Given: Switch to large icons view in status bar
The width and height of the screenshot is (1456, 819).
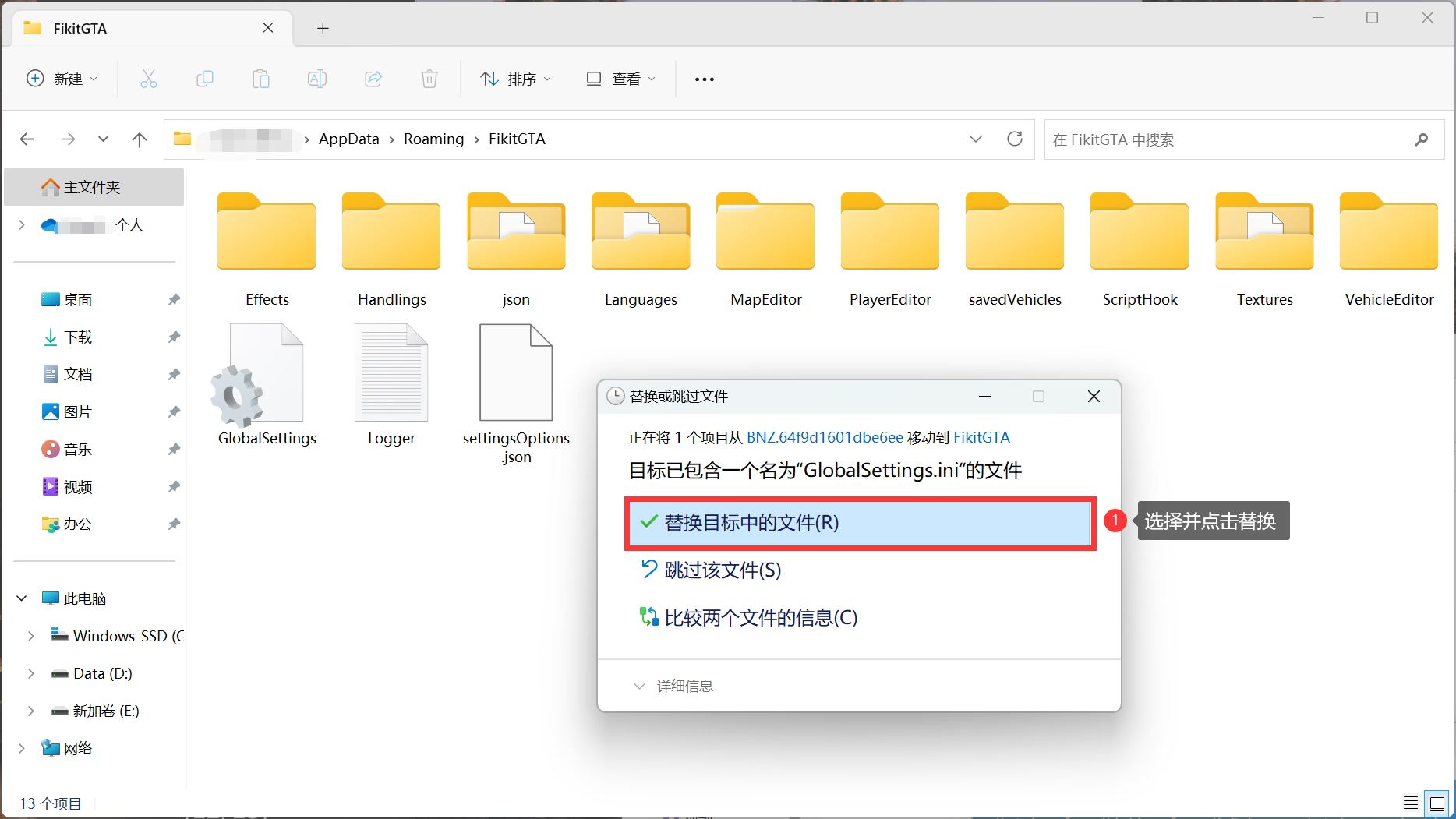Looking at the screenshot, I should tap(1437, 803).
